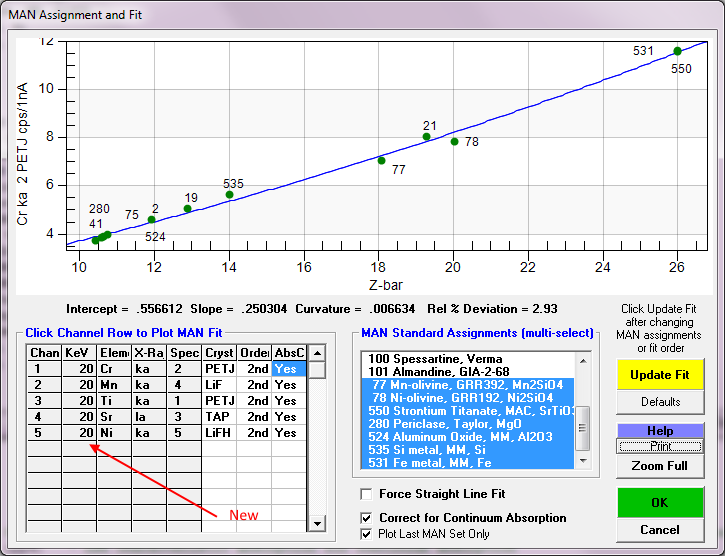The height and width of the screenshot is (556, 725).
Task: Confirm with the green OK button
Action: pos(660,503)
